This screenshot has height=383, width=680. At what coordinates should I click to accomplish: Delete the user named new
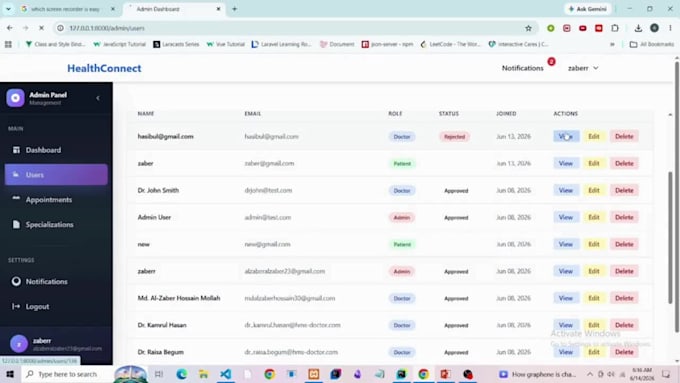624,244
